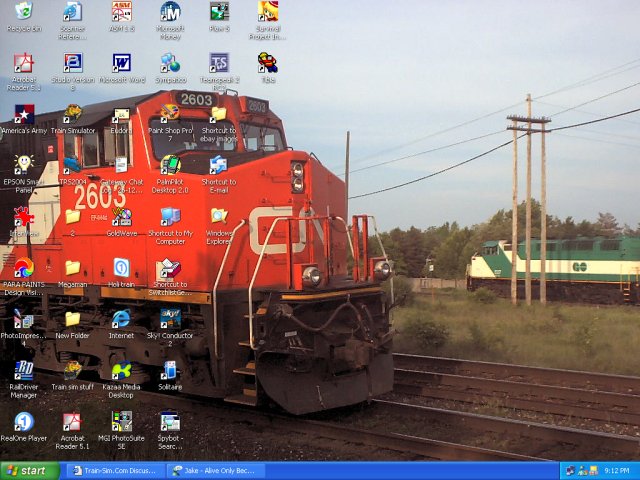Click the 9:12 PM taskbar clock
The height and width of the screenshot is (480, 640).
click(617, 471)
